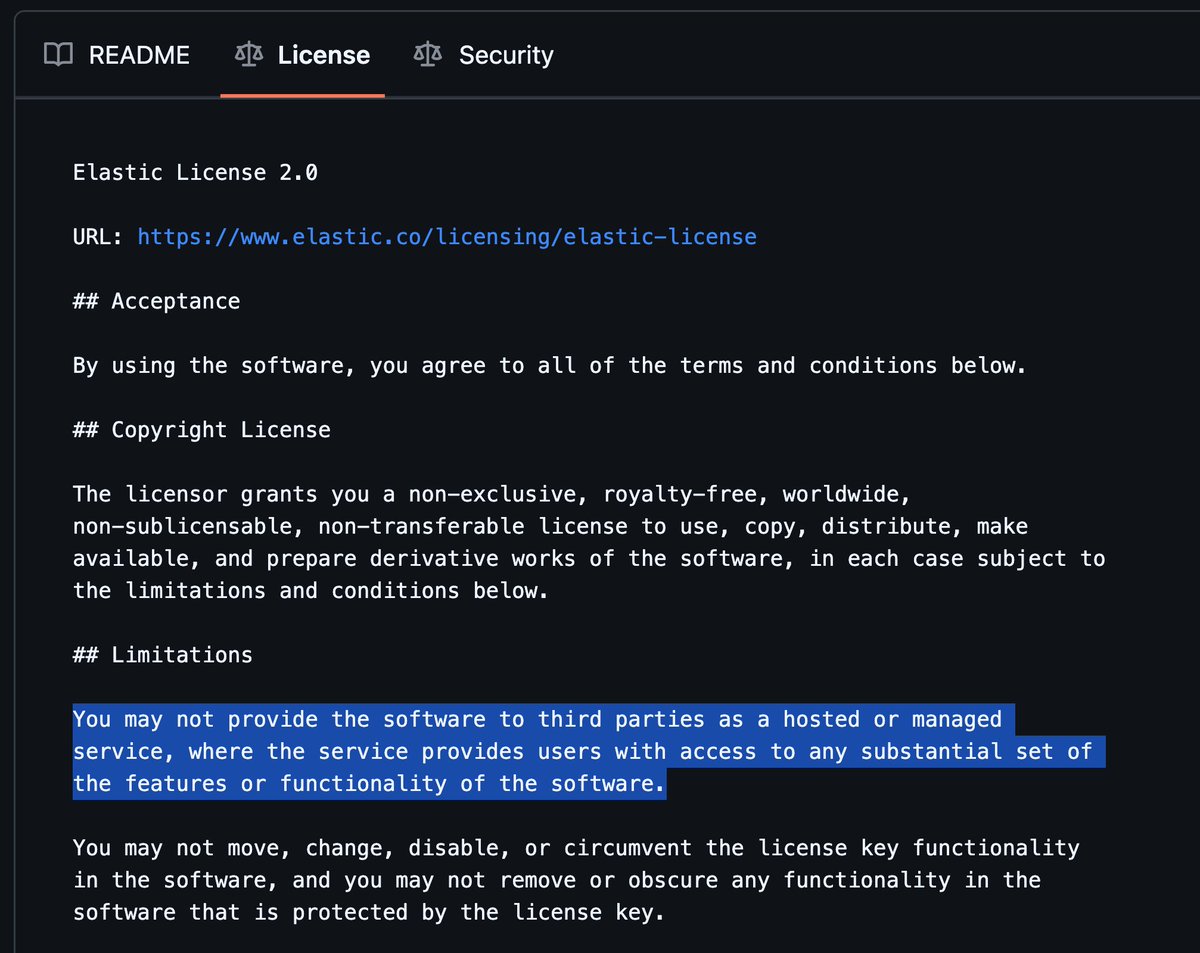Select the License tab
The width and height of the screenshot is (1200, 953).
point(302,55)
